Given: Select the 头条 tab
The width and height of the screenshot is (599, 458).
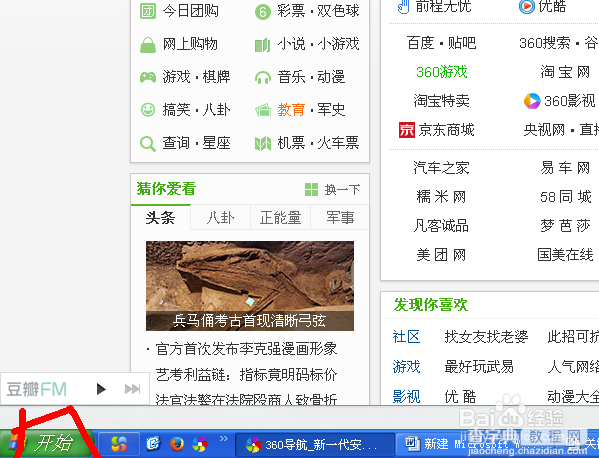Looking at the screenshot, I should click(x=160, y=217).
